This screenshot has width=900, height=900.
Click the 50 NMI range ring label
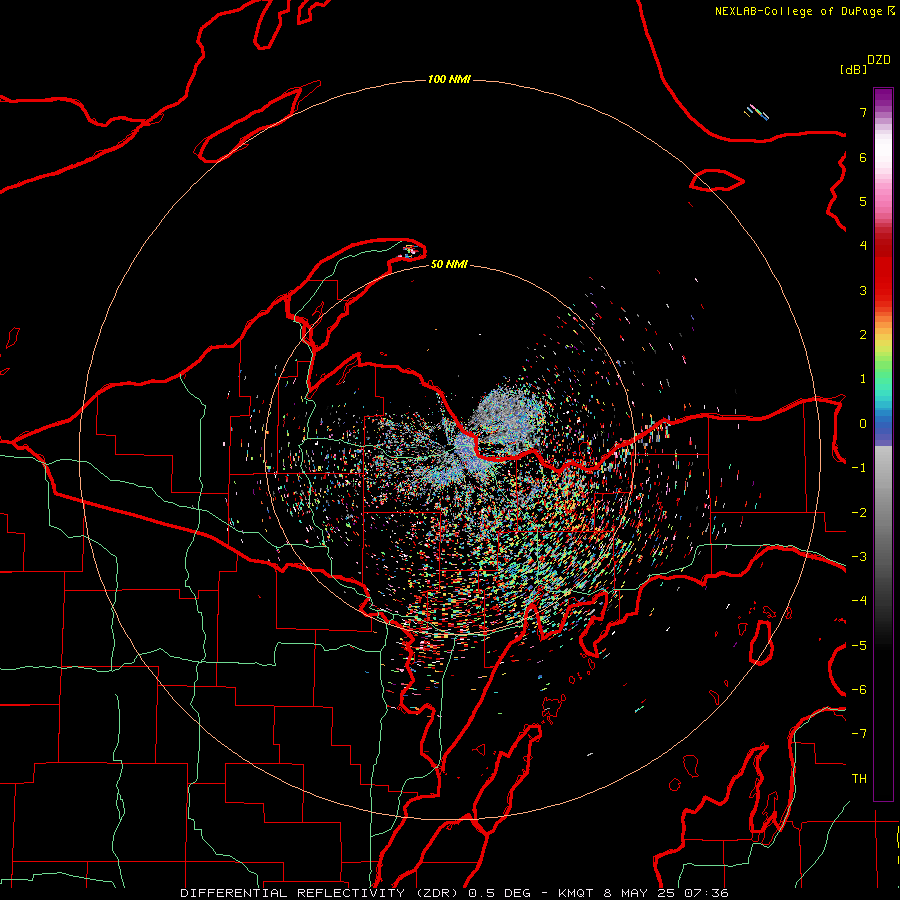click(x=449, y=264)
